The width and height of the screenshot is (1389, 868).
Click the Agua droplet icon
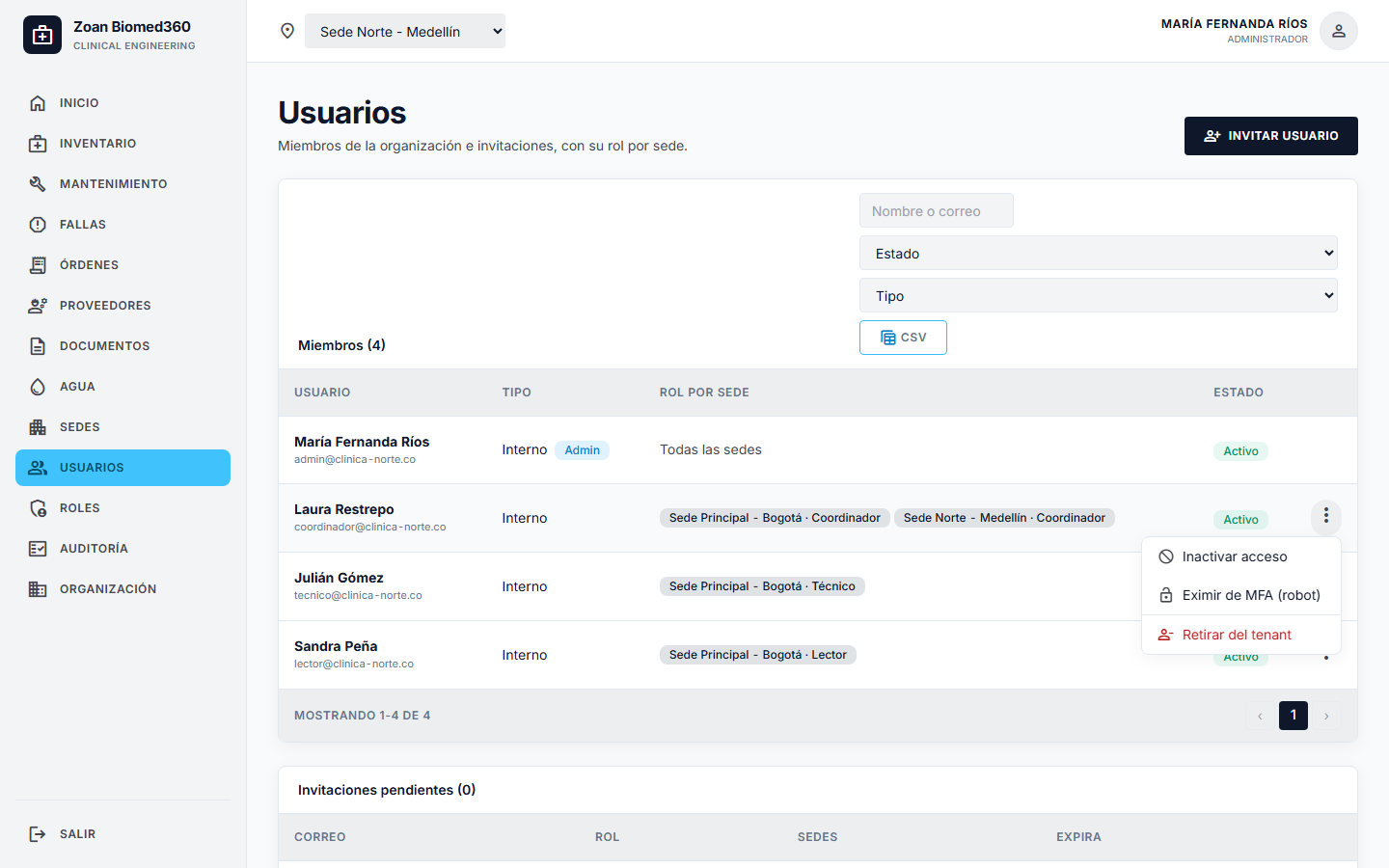click(38, 387)
